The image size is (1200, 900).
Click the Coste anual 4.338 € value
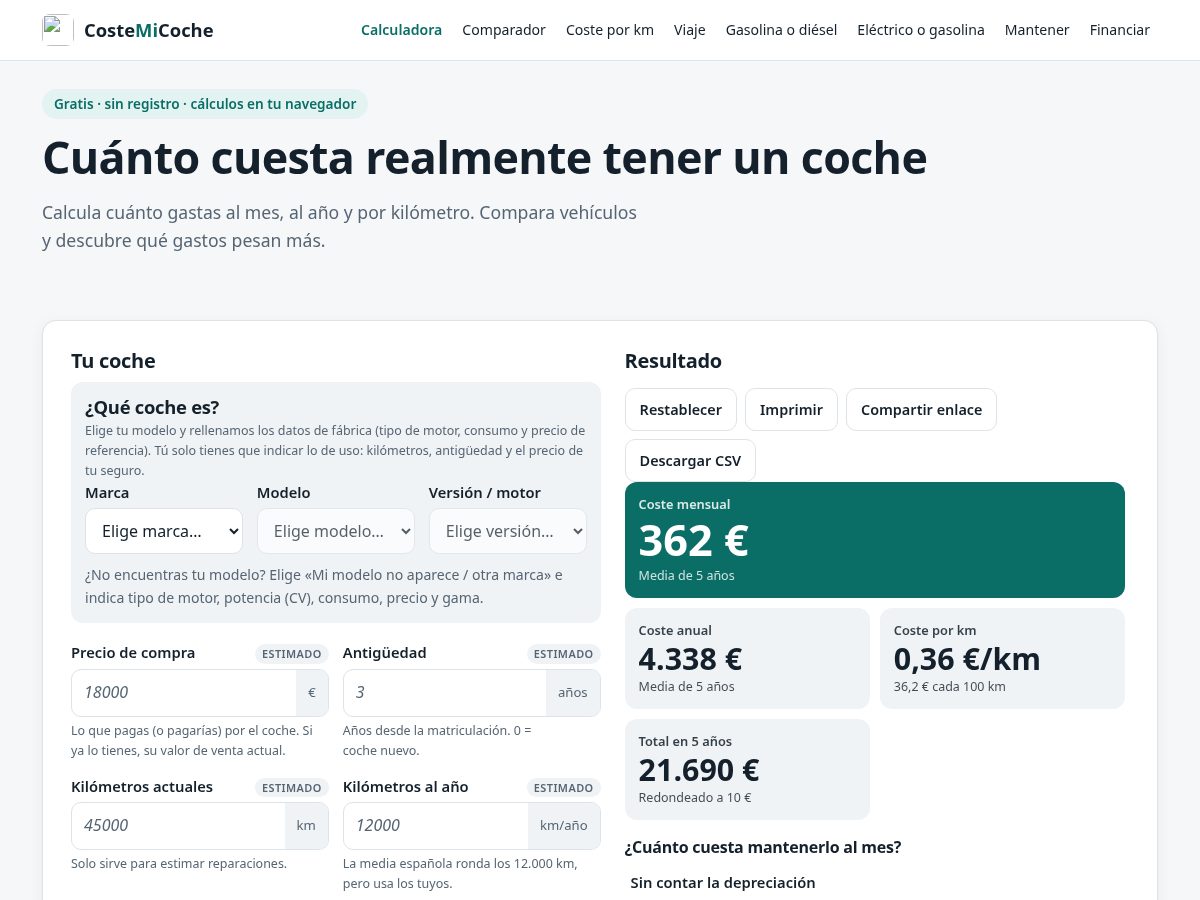[690, 659]
